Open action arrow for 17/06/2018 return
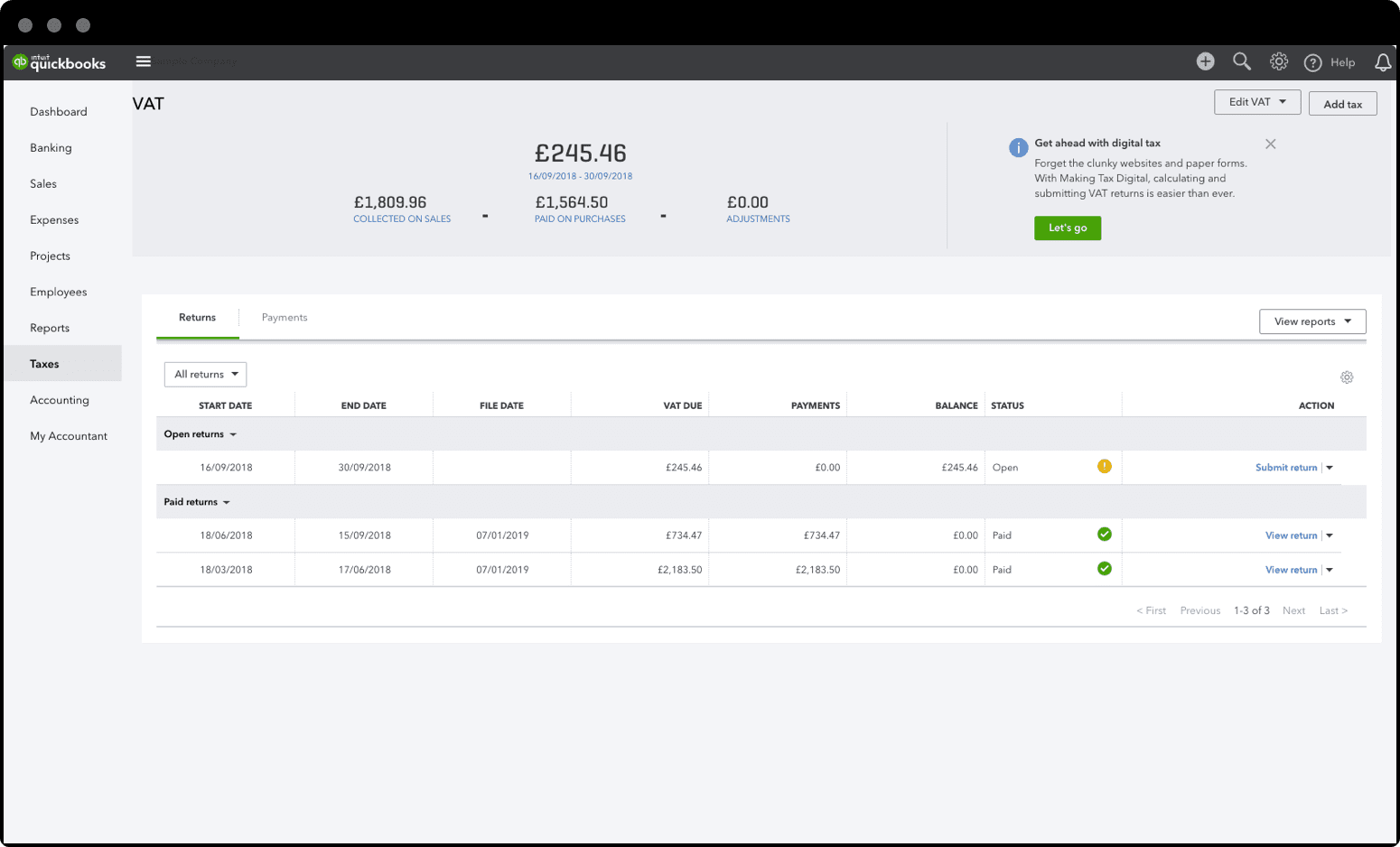The height and width of the screenshot is (847, 1400). [1330, 570]
